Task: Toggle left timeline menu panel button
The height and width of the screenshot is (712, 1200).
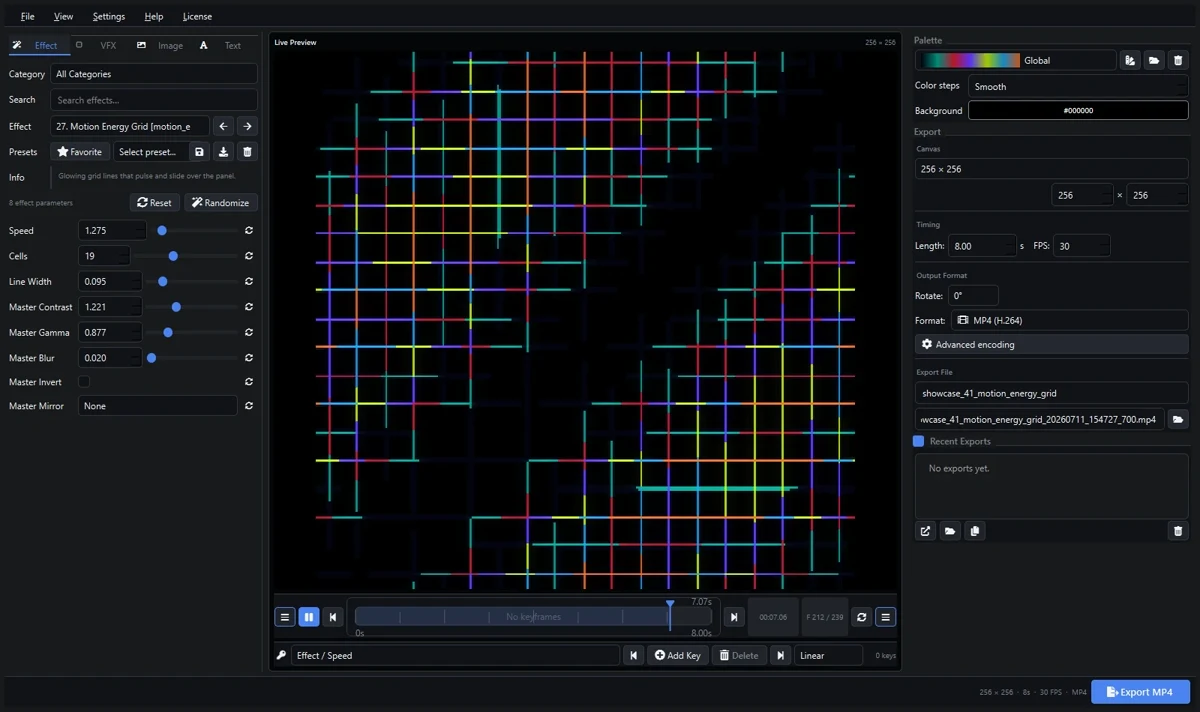Action: (285, 617)
